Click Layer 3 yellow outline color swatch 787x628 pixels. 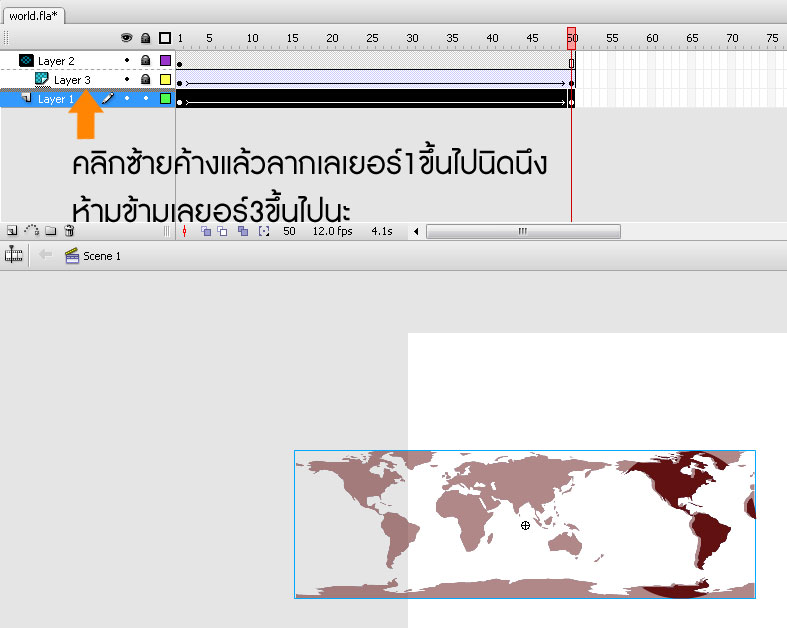(x=165, y=79)
